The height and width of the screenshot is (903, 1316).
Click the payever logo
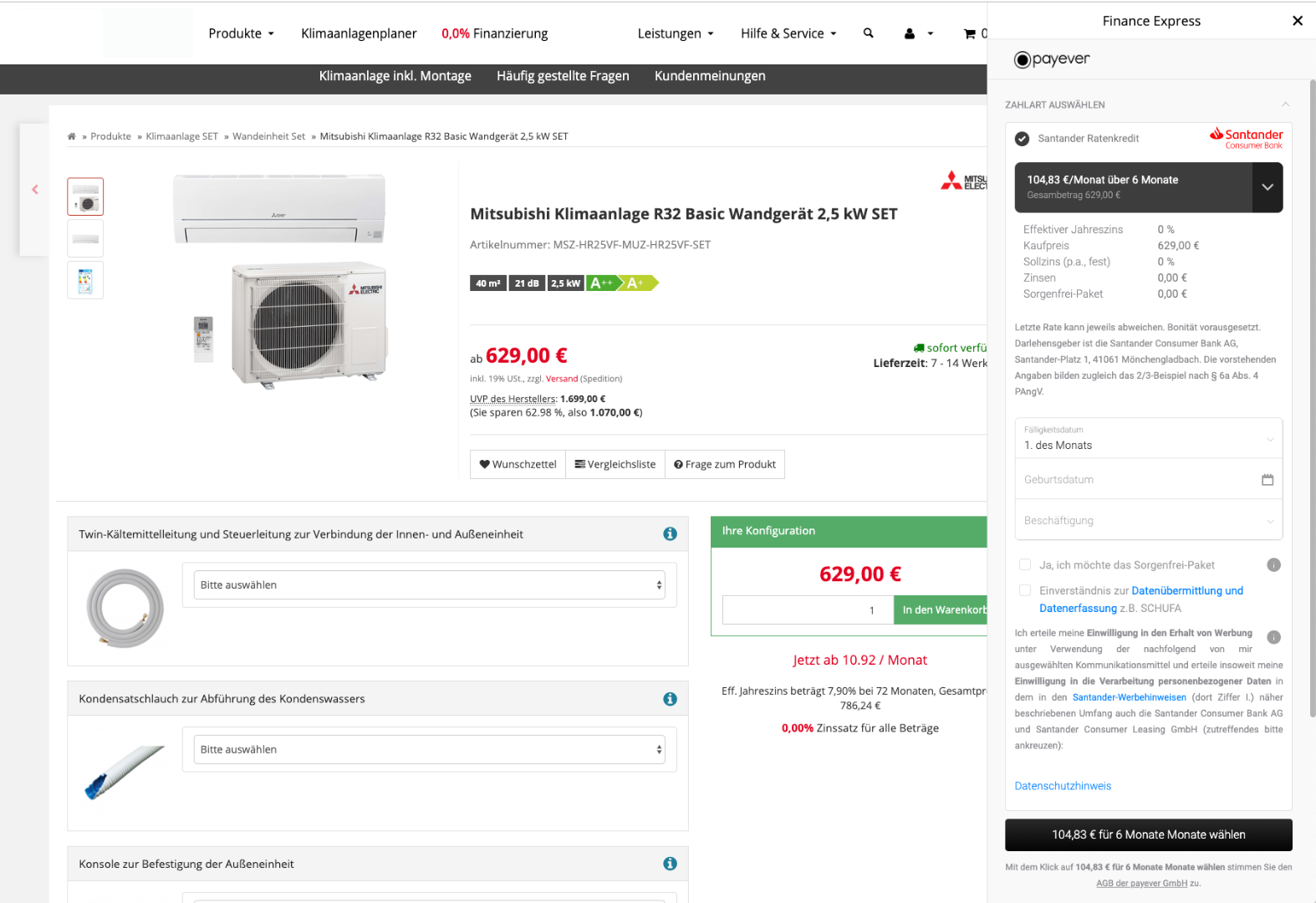pyautogui.click(x=1052, y=59)
